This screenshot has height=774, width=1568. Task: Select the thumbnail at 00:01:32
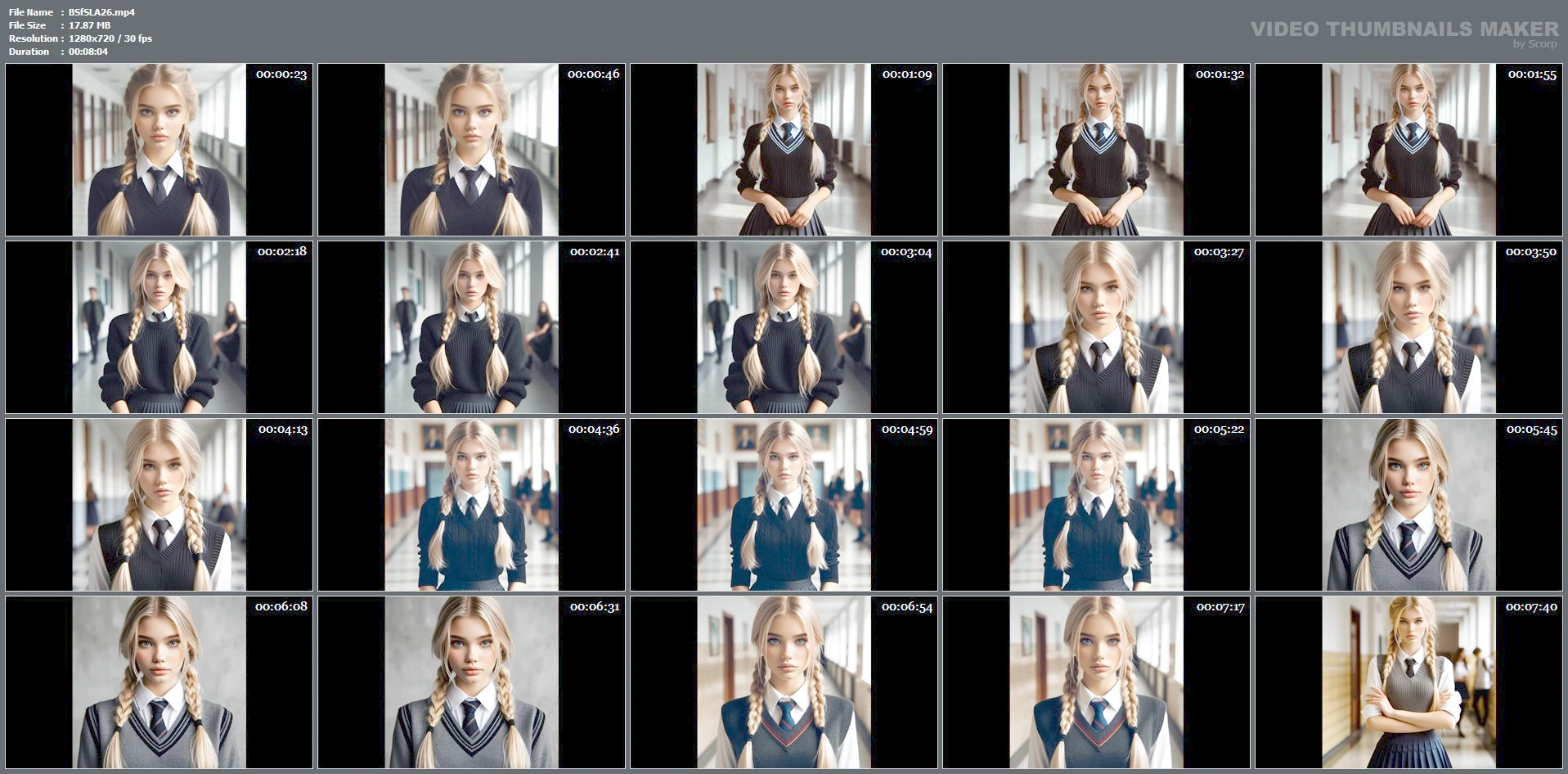click(x=1097, y=150)
